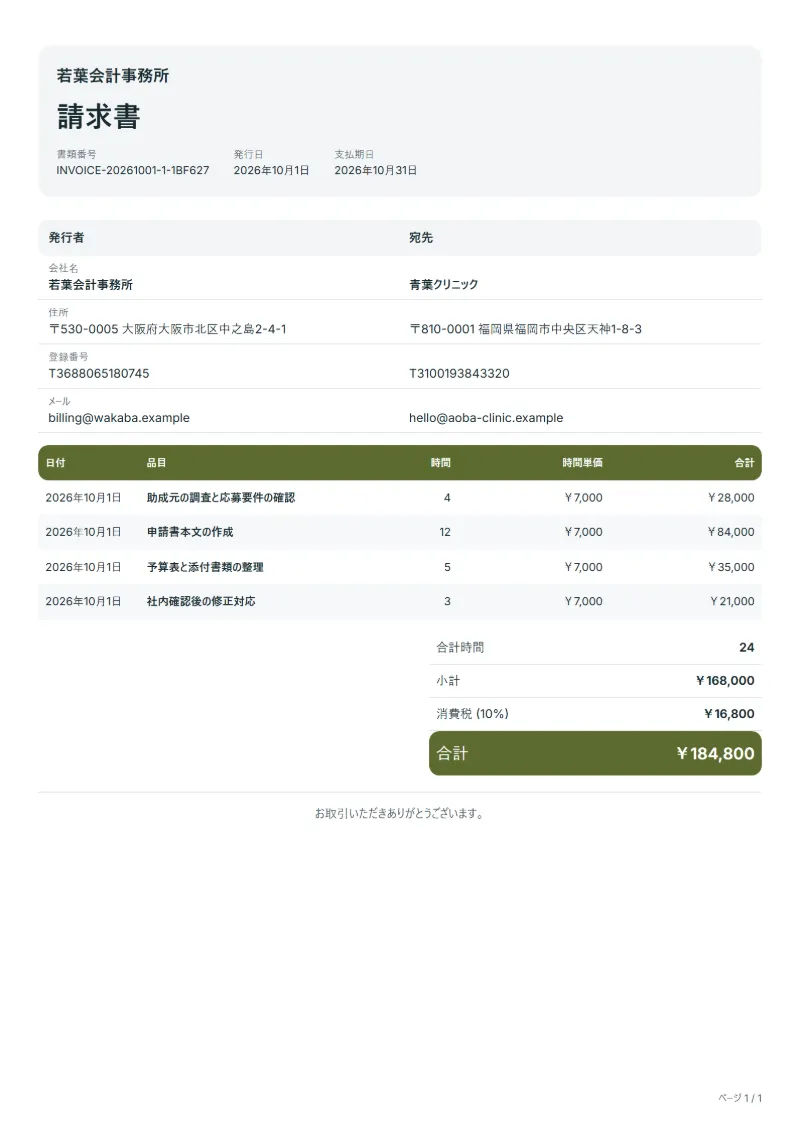This screenshot has height=1131, width=800.
Task: Click hours value 3 for 社内確認後の修正対応
Action: pos(447,602)
